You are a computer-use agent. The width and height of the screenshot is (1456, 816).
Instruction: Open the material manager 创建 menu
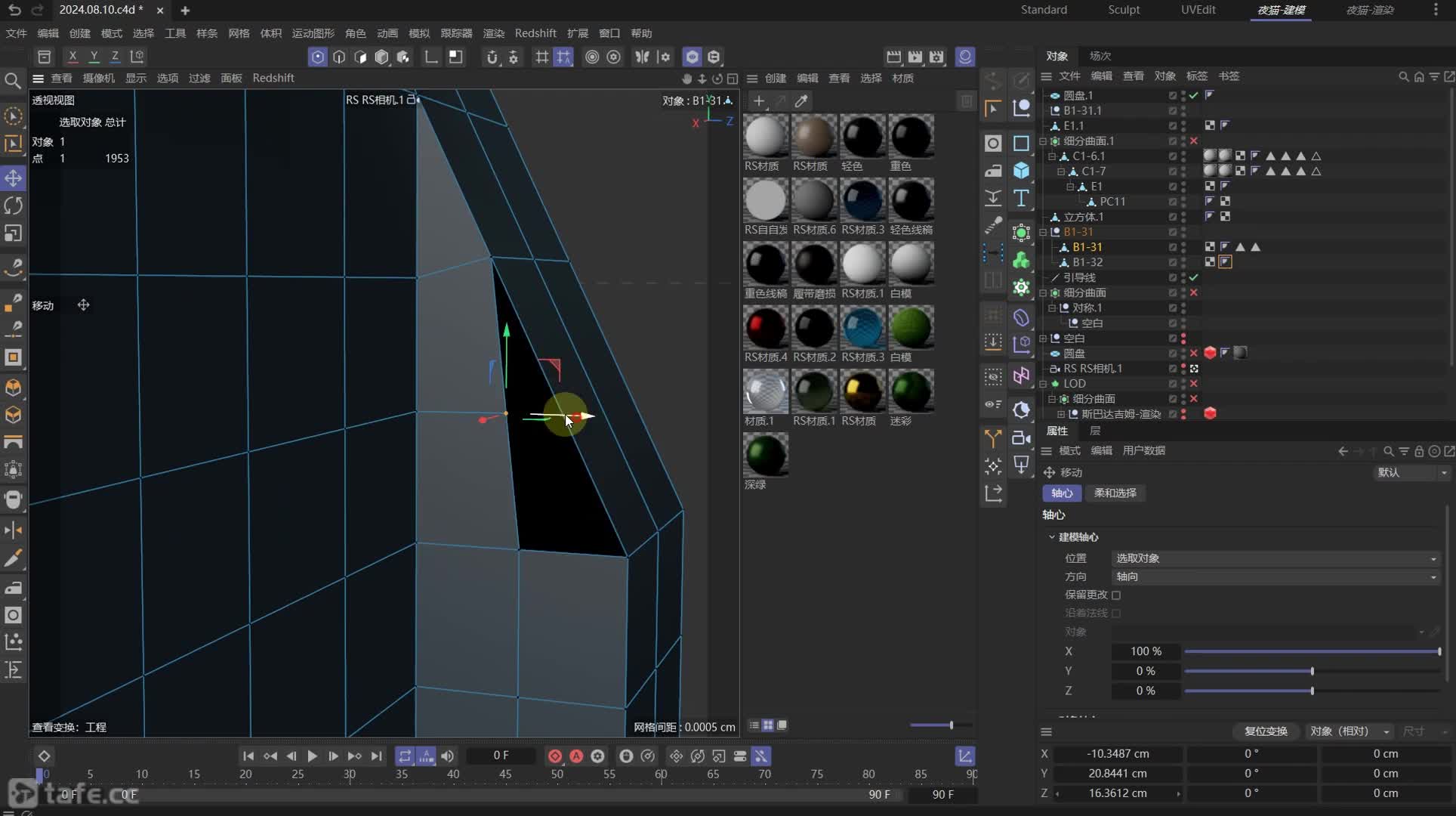coord(776,78)
